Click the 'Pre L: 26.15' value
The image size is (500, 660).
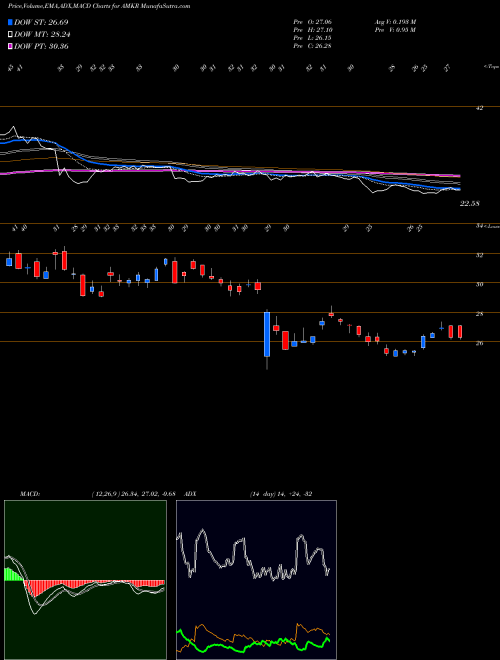click(313, 38)
